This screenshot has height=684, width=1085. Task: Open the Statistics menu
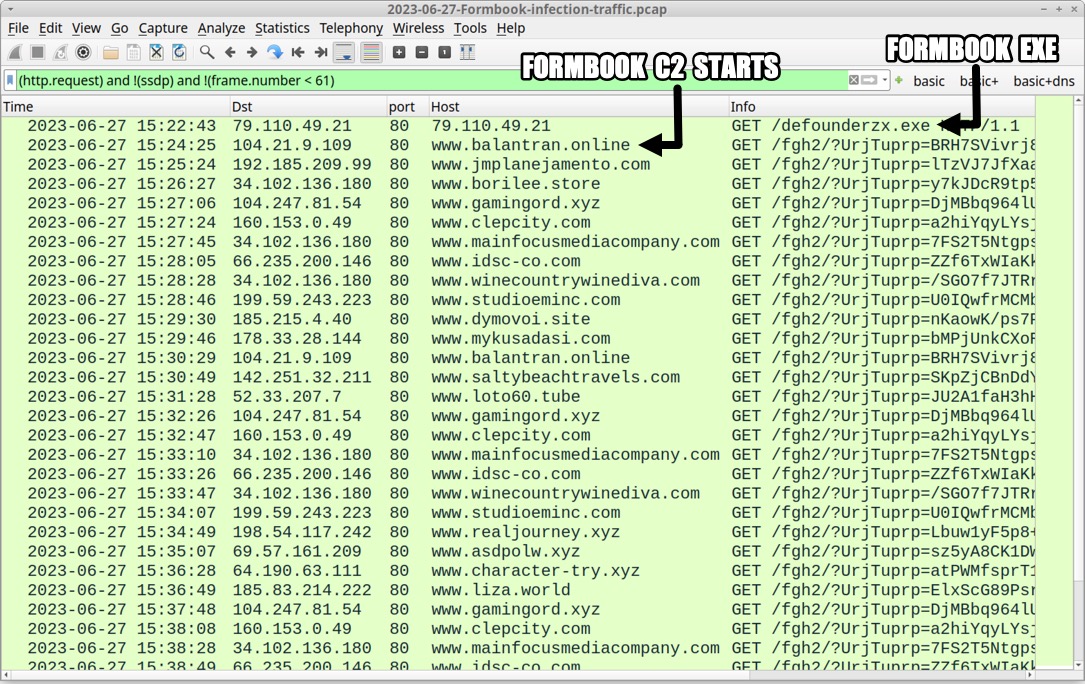pyautogui.click(x=282, y=28)
